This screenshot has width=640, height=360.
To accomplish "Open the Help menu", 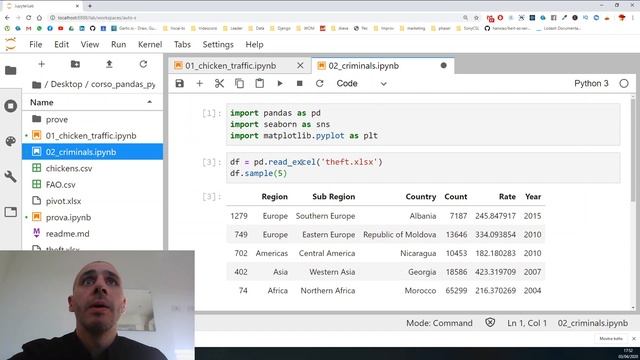I will point(254,44).
